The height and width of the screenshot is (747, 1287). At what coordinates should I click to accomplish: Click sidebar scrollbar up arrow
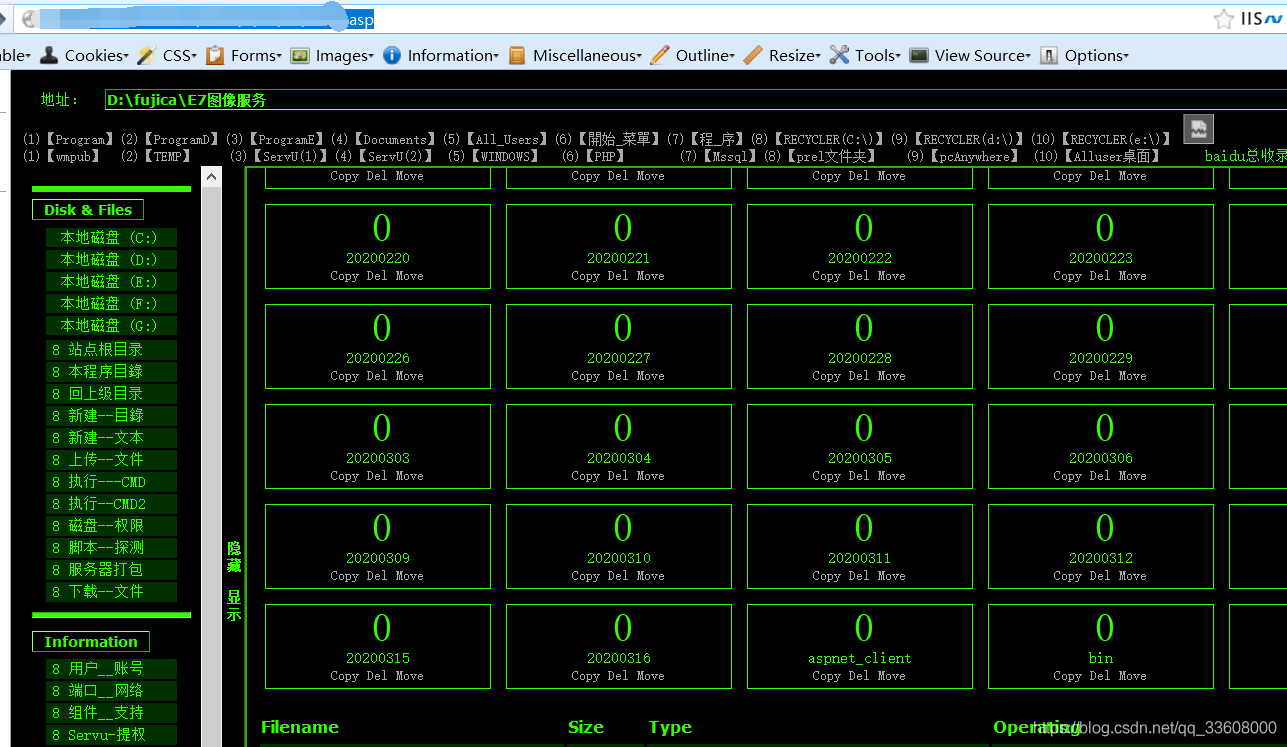211,177
